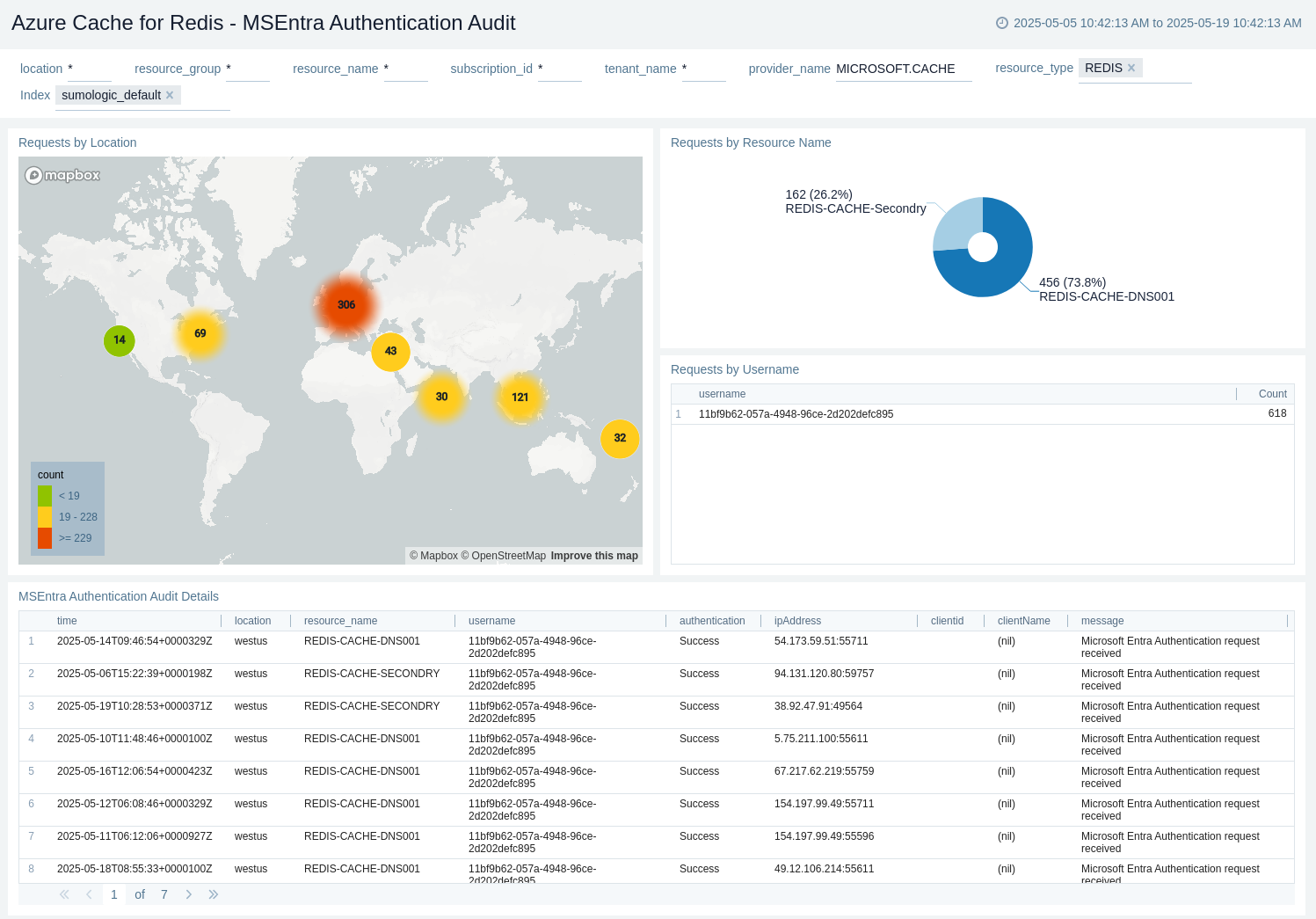
Task: Click the 306 cluster marker over Europe
Action: click(346, 304)
